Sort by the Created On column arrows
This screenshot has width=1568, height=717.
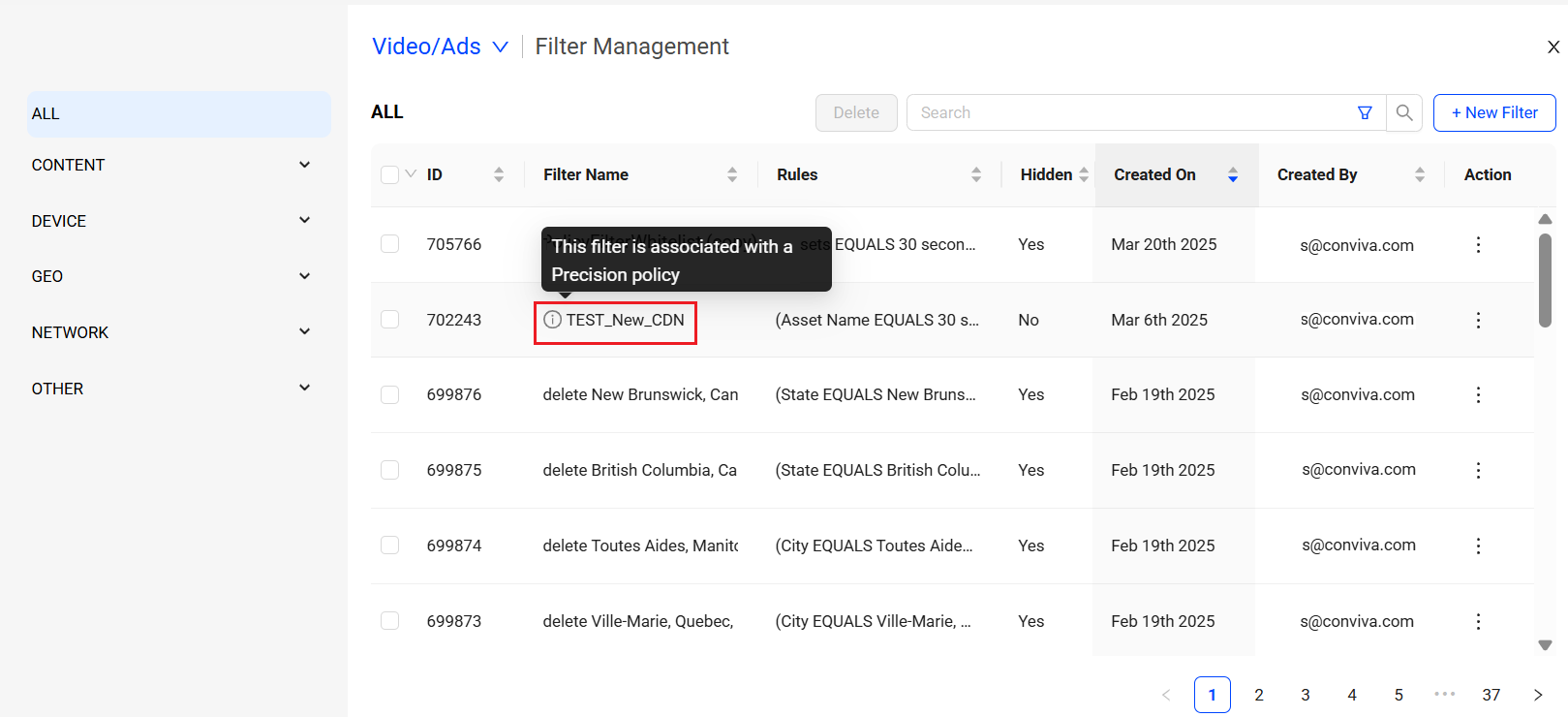pyautogui.click(x=1233, y=174)
